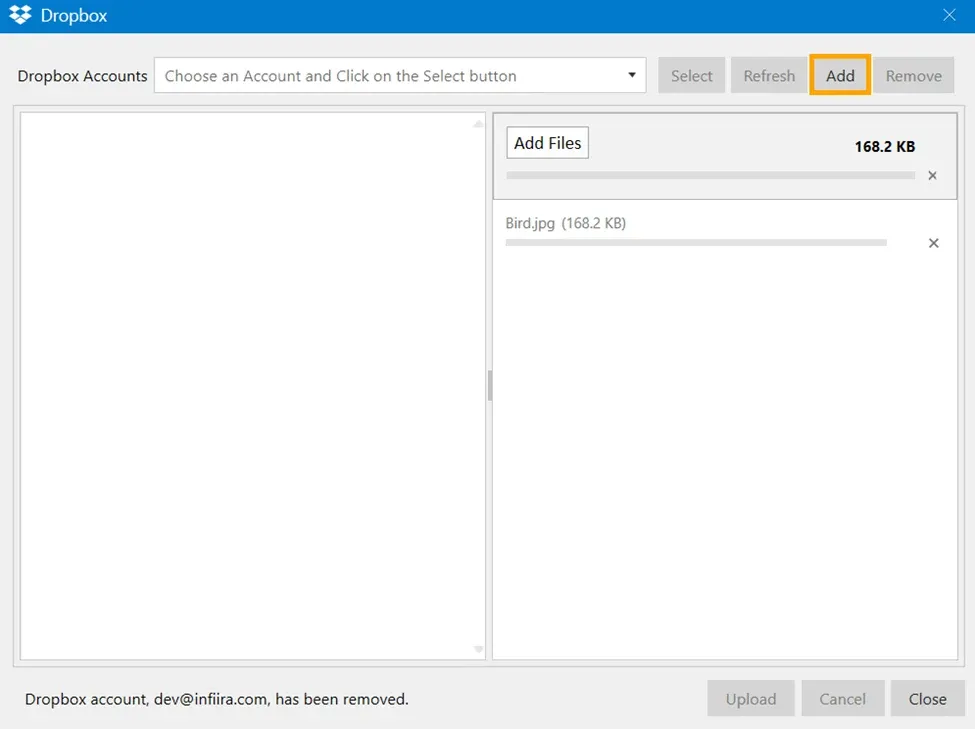Click the Dropbox logo icon in title bar
The height and width of the screenshot is (729, 975).
tap(20, 15)
